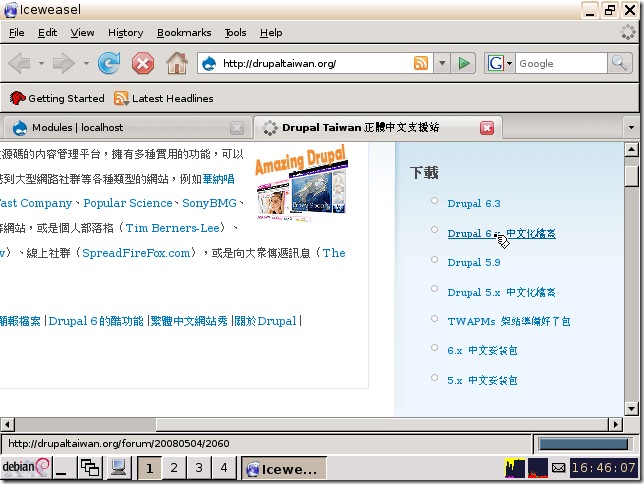Open the Drupal 5.x 中文化檔案 link

(501, 292)
